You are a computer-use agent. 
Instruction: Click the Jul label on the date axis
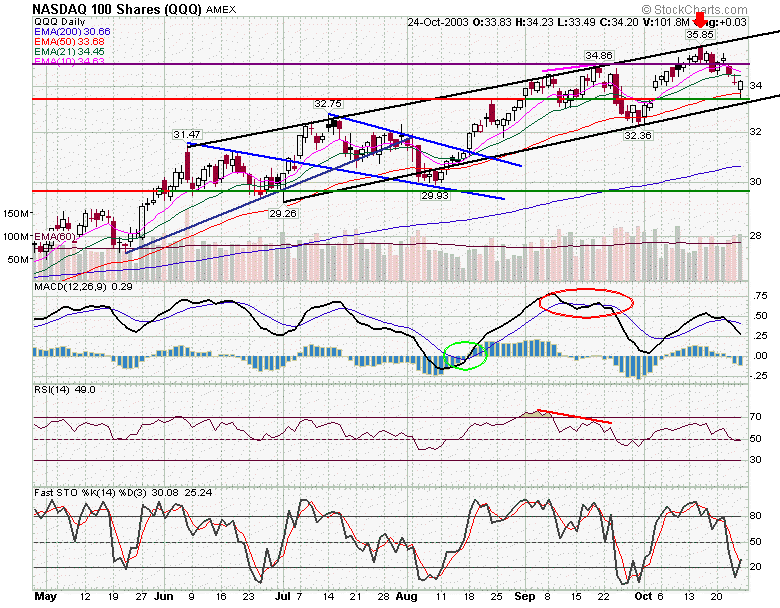click(283, 596)
